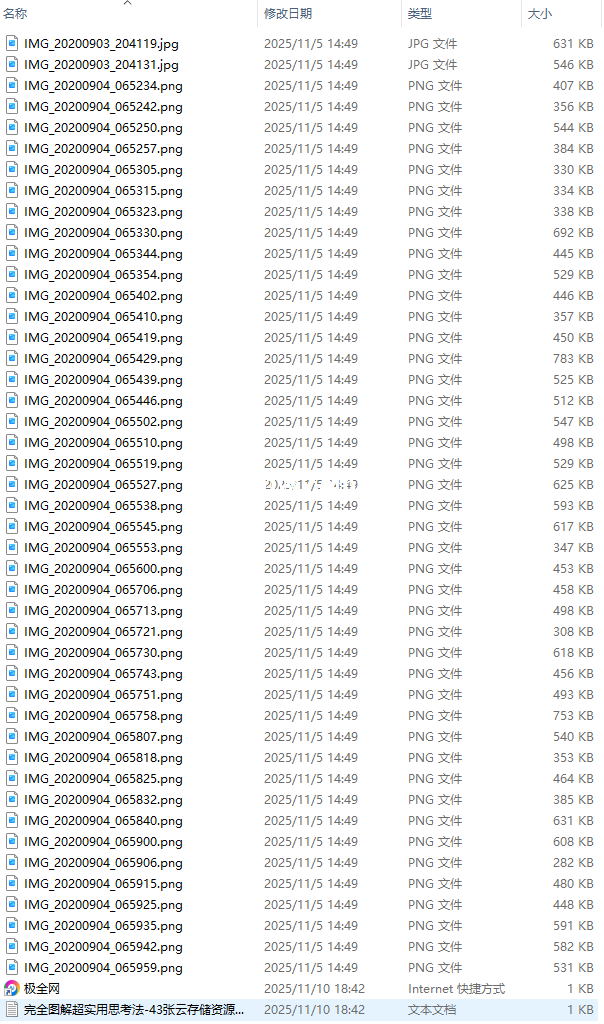The height and width of the screenshot is (1024, 604).
Task: Select IMG_20200904_065402.png file name
Action: coord(103,296)
